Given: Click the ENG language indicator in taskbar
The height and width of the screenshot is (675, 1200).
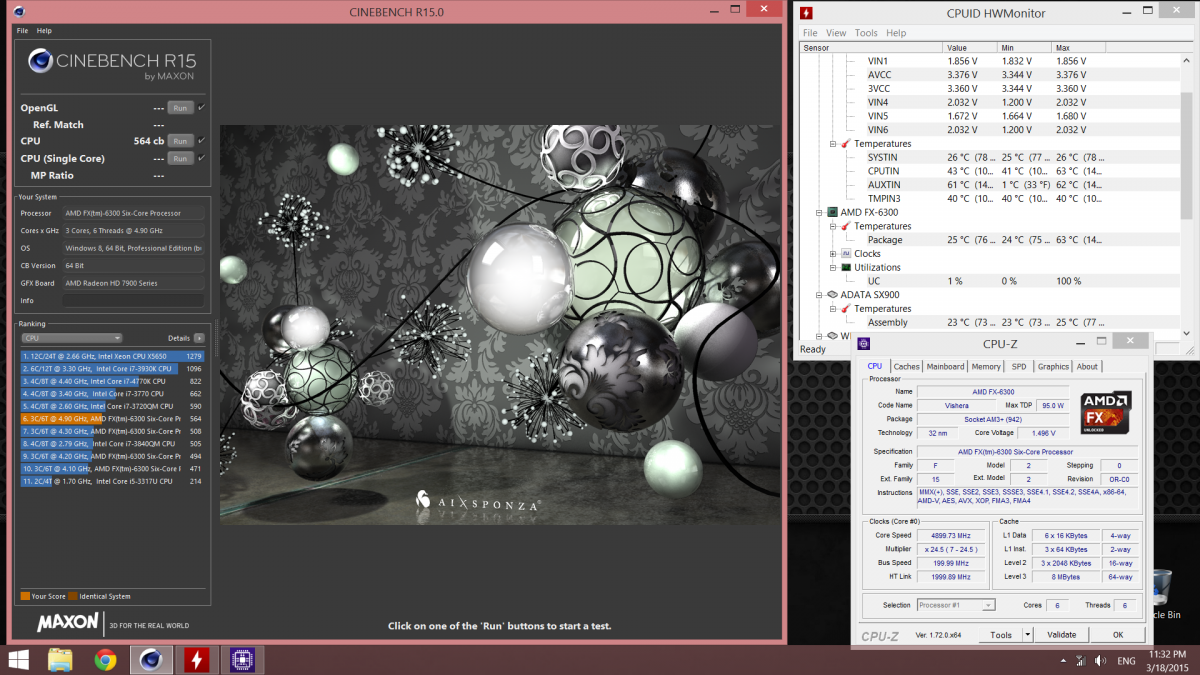Looking at the screenshot, I should (x=1126, y=661).
